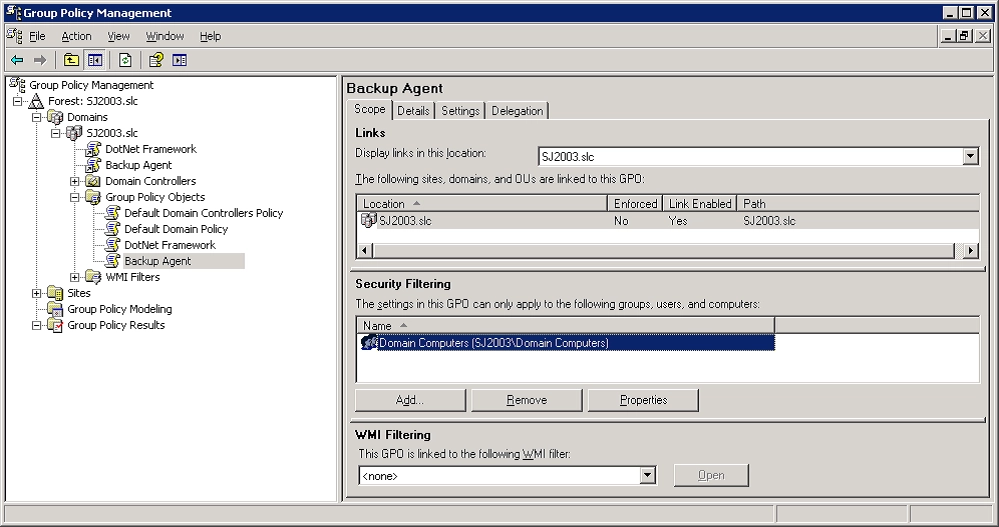Sort Links list by Location column header
The height and width of the screenshot is (527, 999).
pyautogui.click(x=482, y=203)
